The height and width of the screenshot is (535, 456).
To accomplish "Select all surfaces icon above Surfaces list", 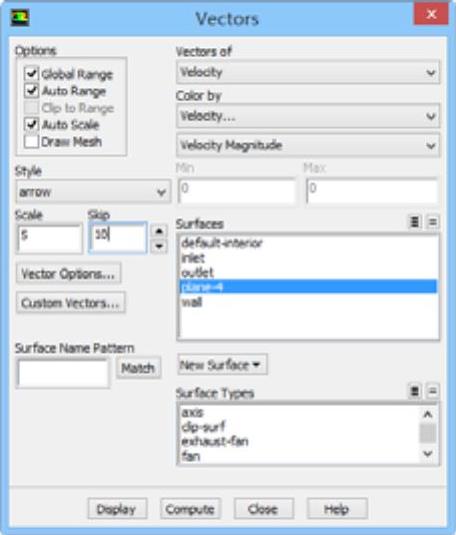I will [414, 222].
